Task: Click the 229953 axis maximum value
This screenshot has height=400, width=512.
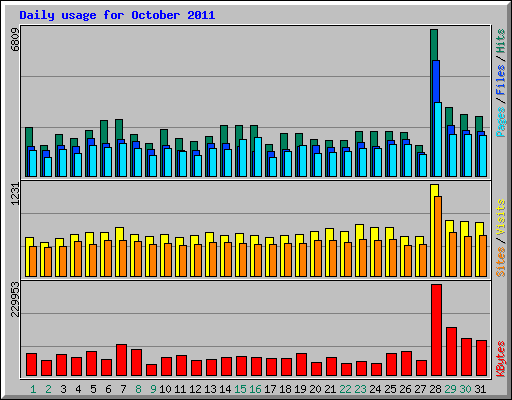Action: [x=15, y=299]
